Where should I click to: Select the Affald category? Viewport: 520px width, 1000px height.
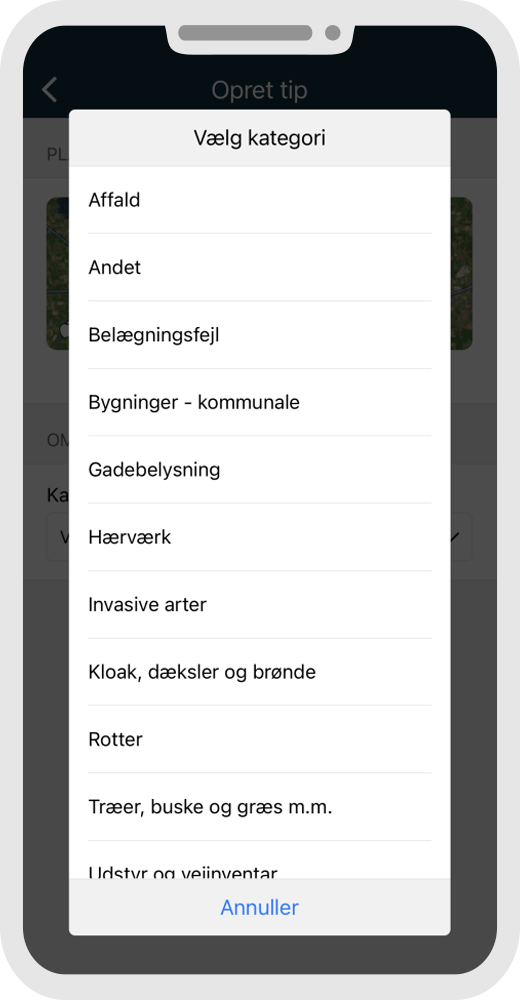tap(260, 200)
